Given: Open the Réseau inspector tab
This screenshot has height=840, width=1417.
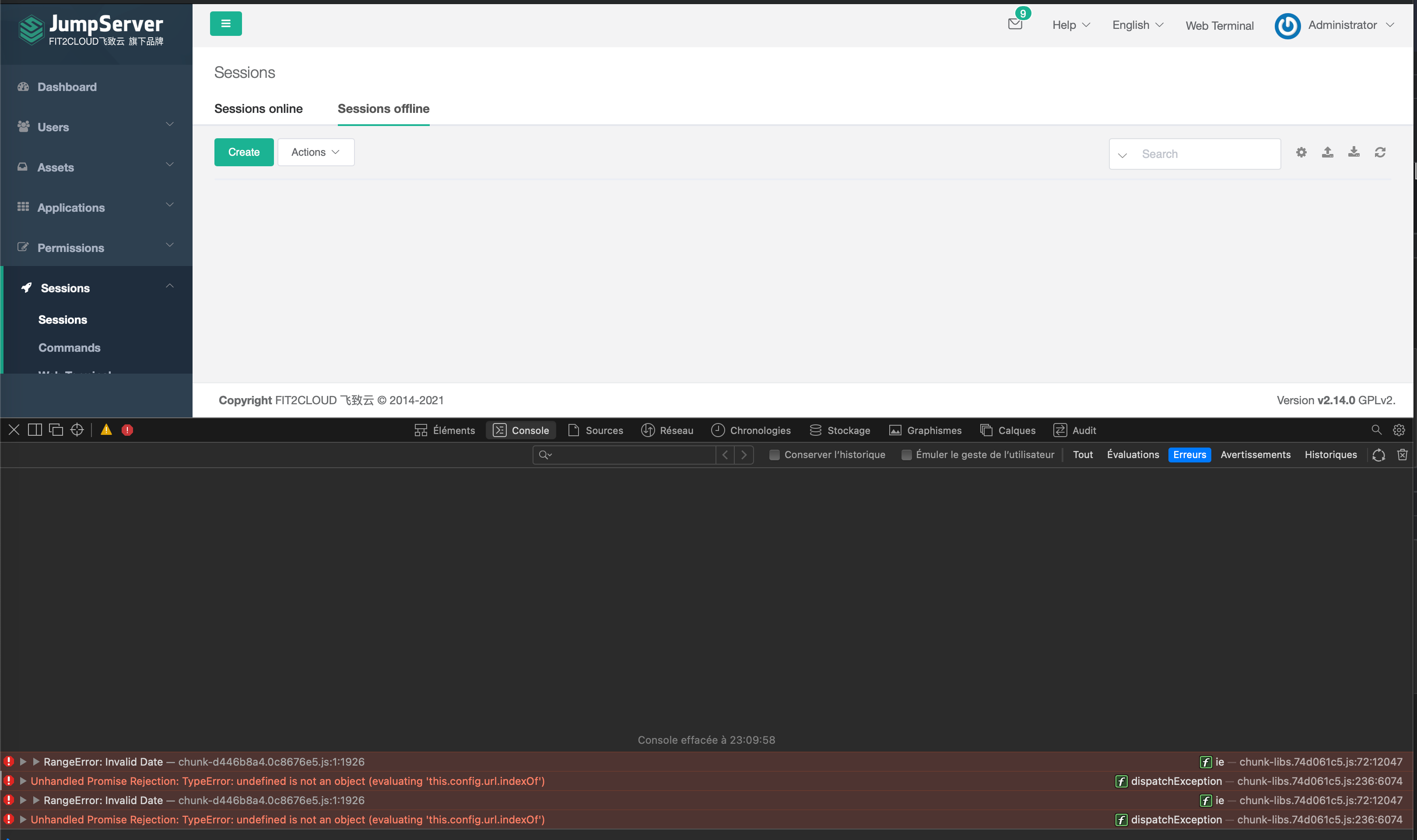Looking at the screenshot, I should (x=667, y=430).
